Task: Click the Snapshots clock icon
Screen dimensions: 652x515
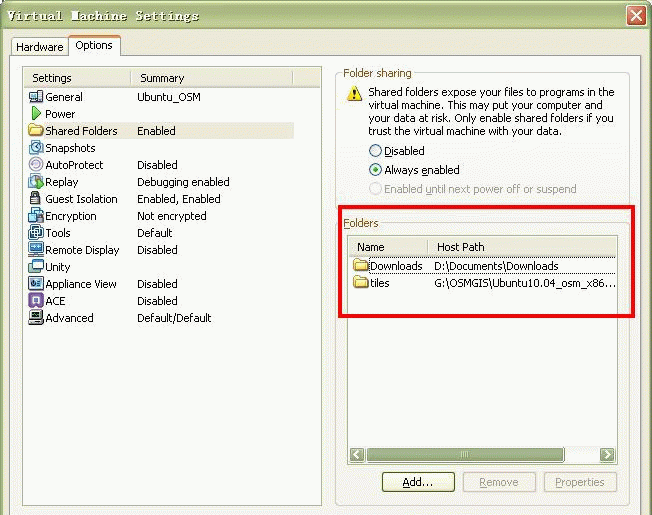Action: click(x=36, y=147)
